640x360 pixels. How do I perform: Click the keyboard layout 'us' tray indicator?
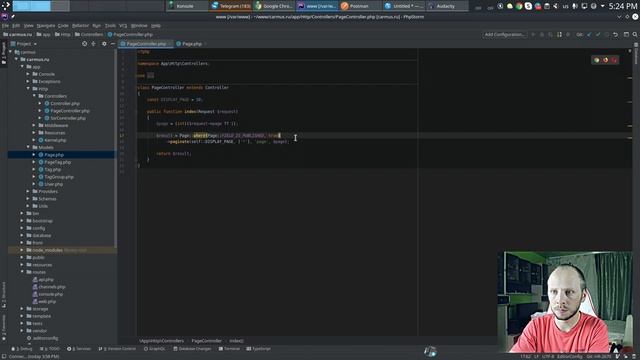coord(565,6)
